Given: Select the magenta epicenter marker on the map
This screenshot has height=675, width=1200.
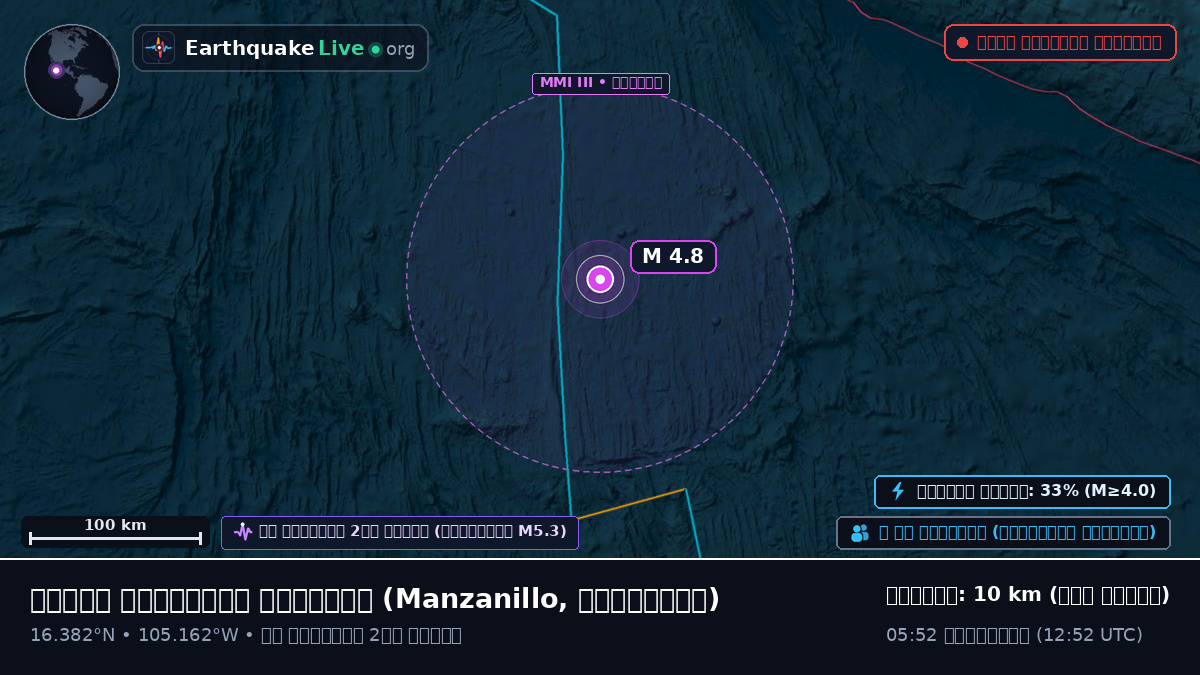Looking at the screenshot, I should tap(600, 279).
